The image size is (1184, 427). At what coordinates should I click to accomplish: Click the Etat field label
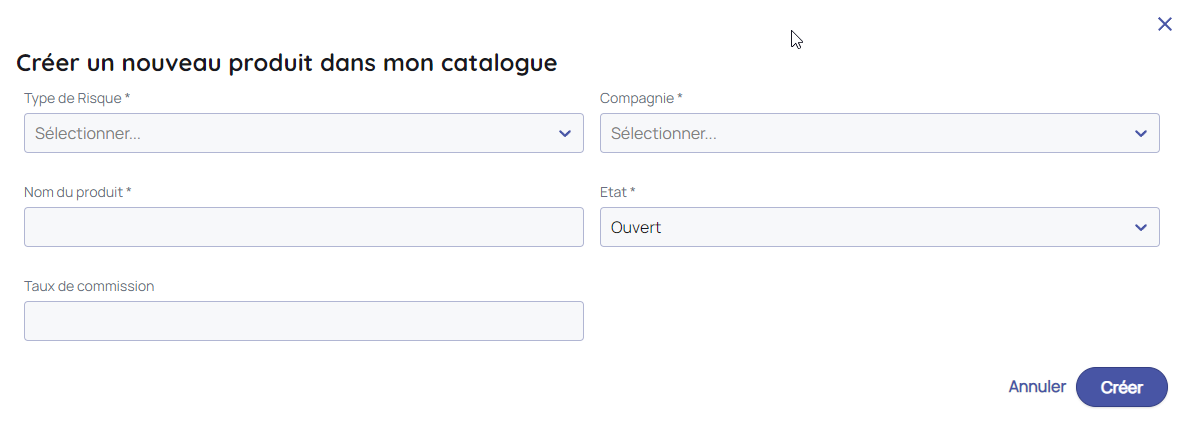pos(617,192)
